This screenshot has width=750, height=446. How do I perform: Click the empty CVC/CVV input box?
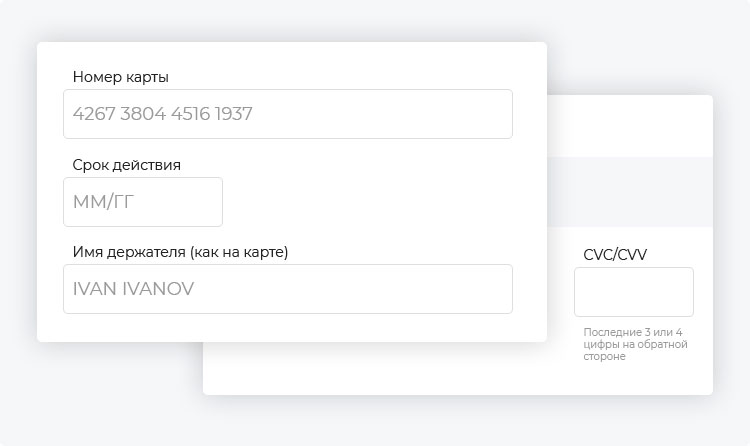pos(634,292)
